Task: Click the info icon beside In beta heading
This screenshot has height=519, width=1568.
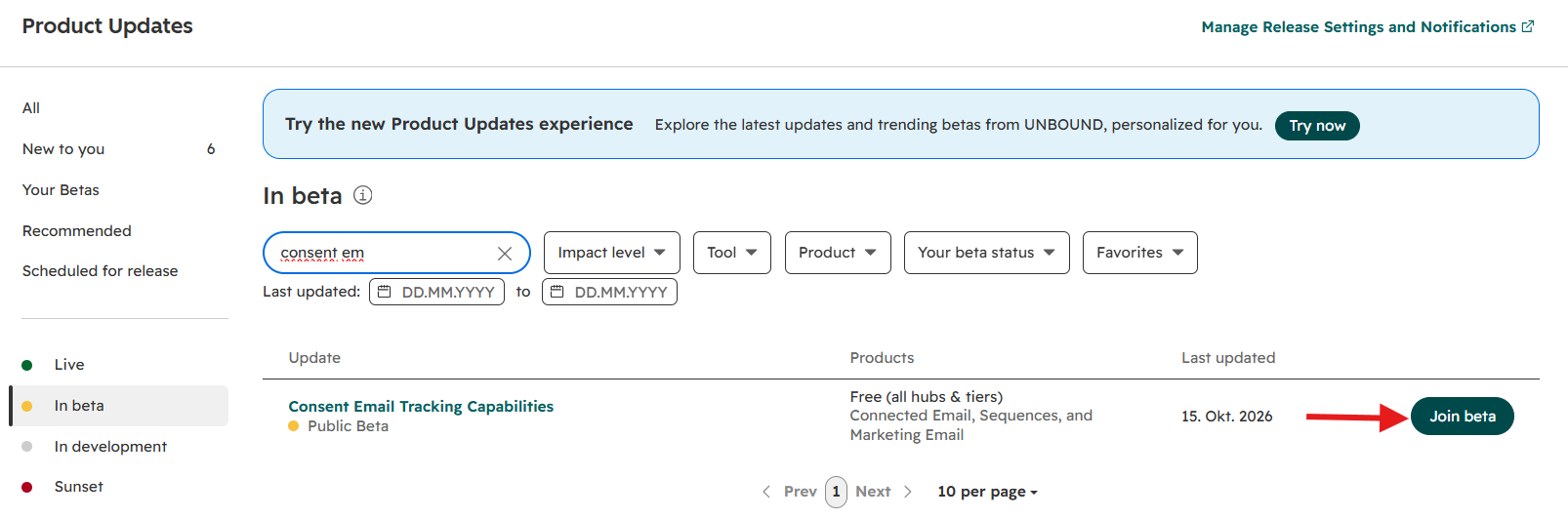Action: tap(362, 195)
